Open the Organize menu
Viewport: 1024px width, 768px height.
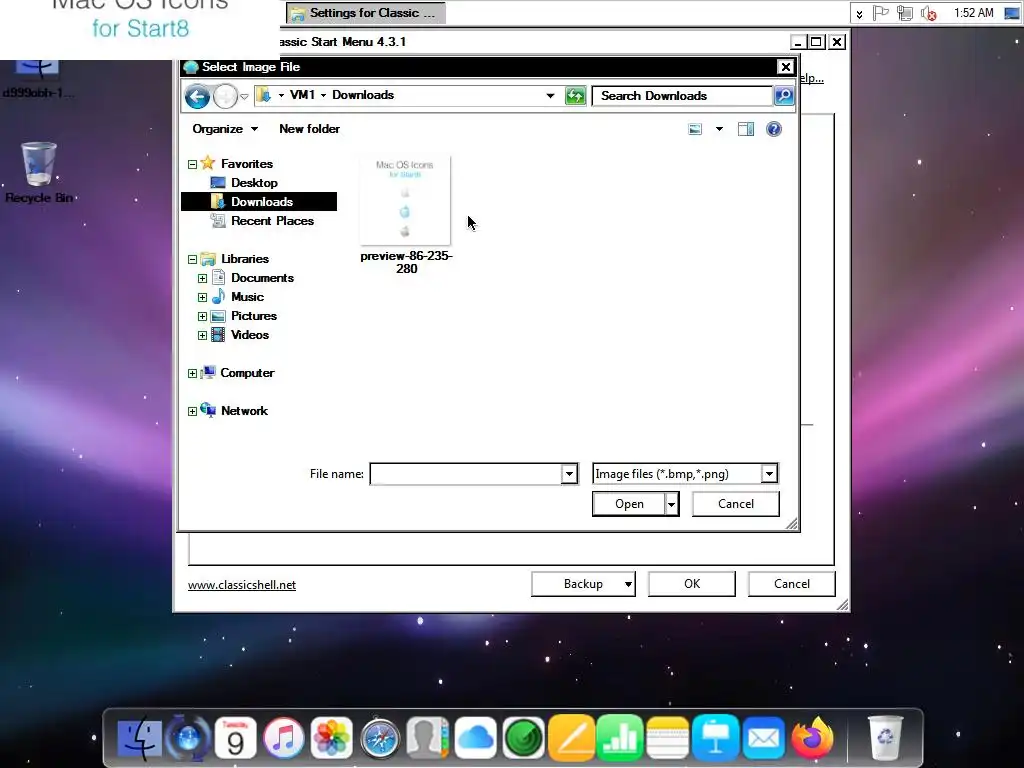[x=225, y=129]
